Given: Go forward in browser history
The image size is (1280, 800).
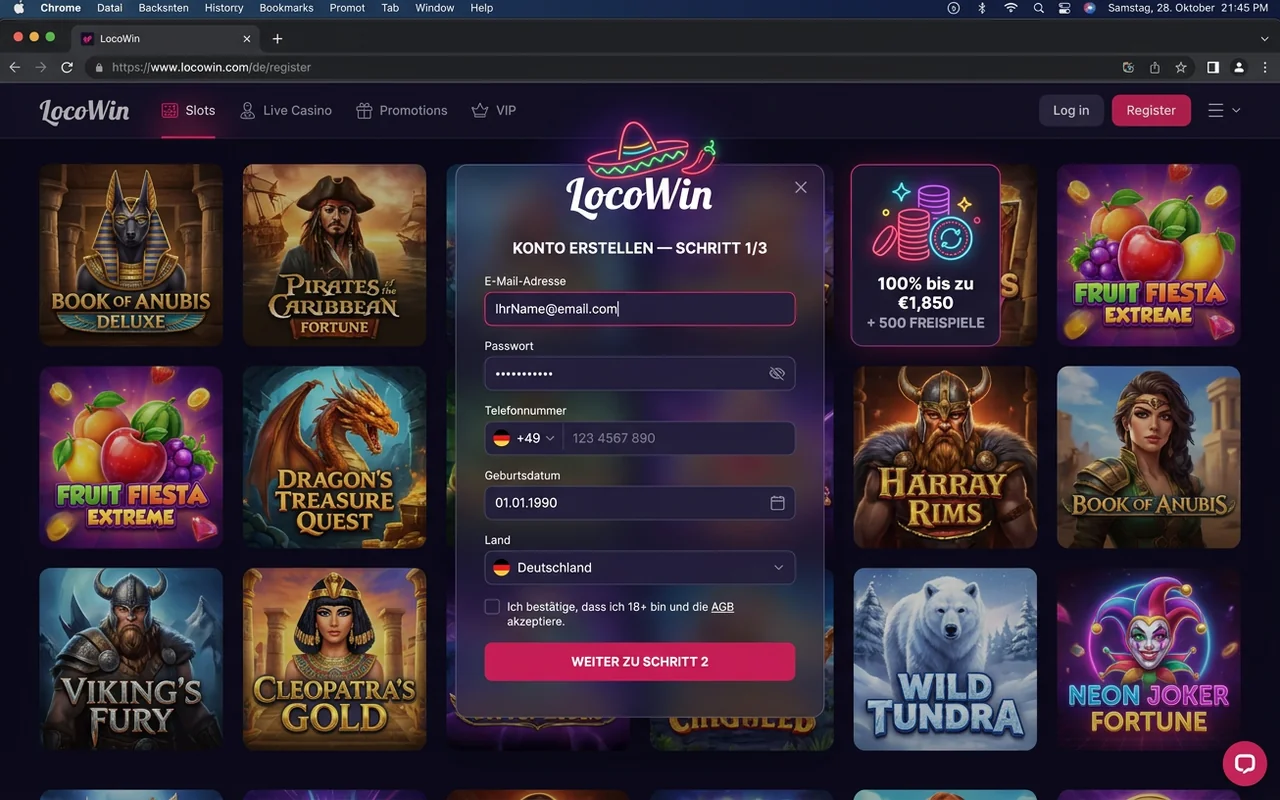Looking at the screenshot, I should tap(41, 67).
